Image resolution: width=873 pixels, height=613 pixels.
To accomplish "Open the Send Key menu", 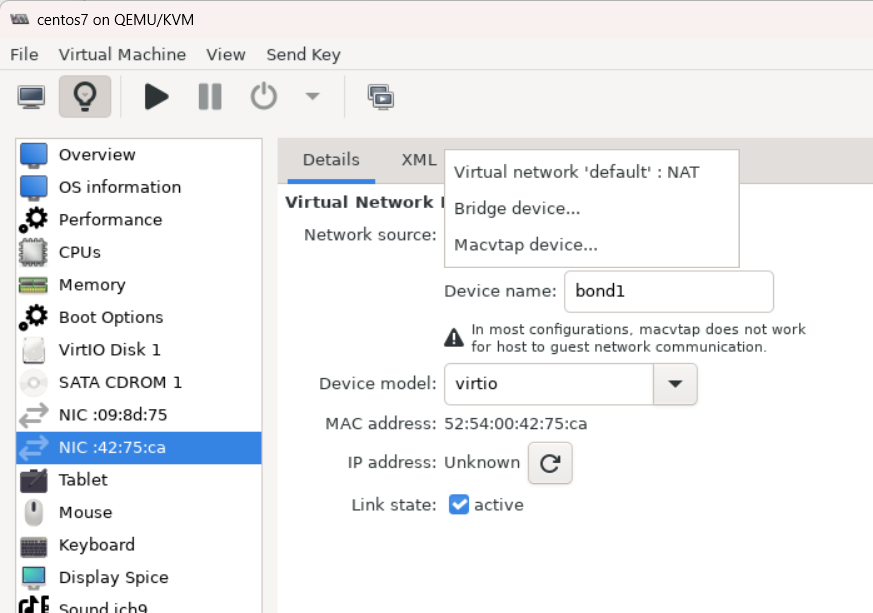I will 303,55.
